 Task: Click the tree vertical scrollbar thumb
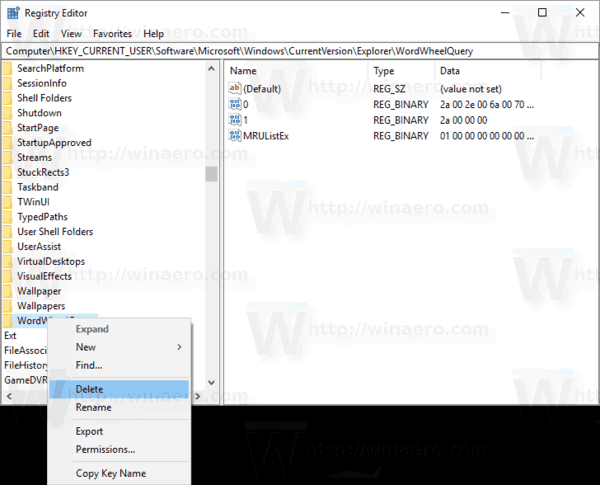[211, 174]
